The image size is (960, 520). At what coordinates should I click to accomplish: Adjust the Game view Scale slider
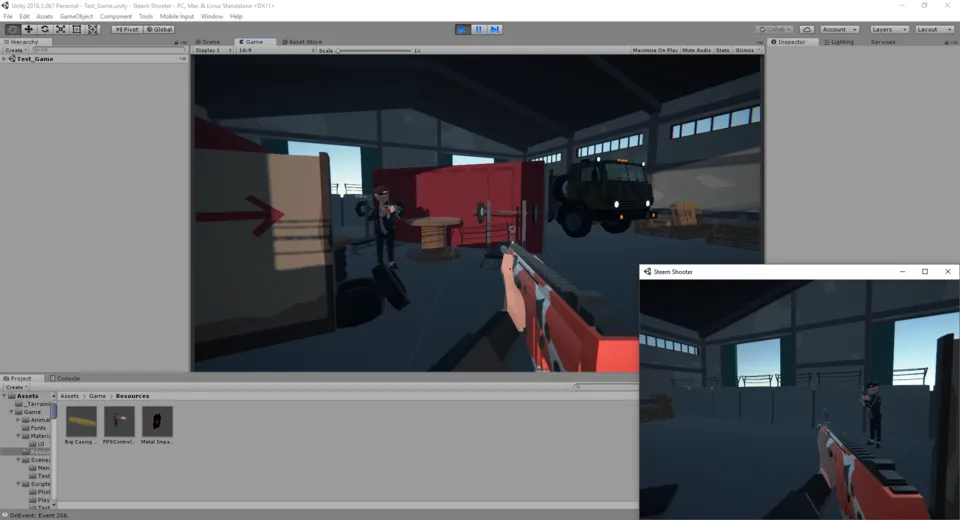tap(373, 50)
